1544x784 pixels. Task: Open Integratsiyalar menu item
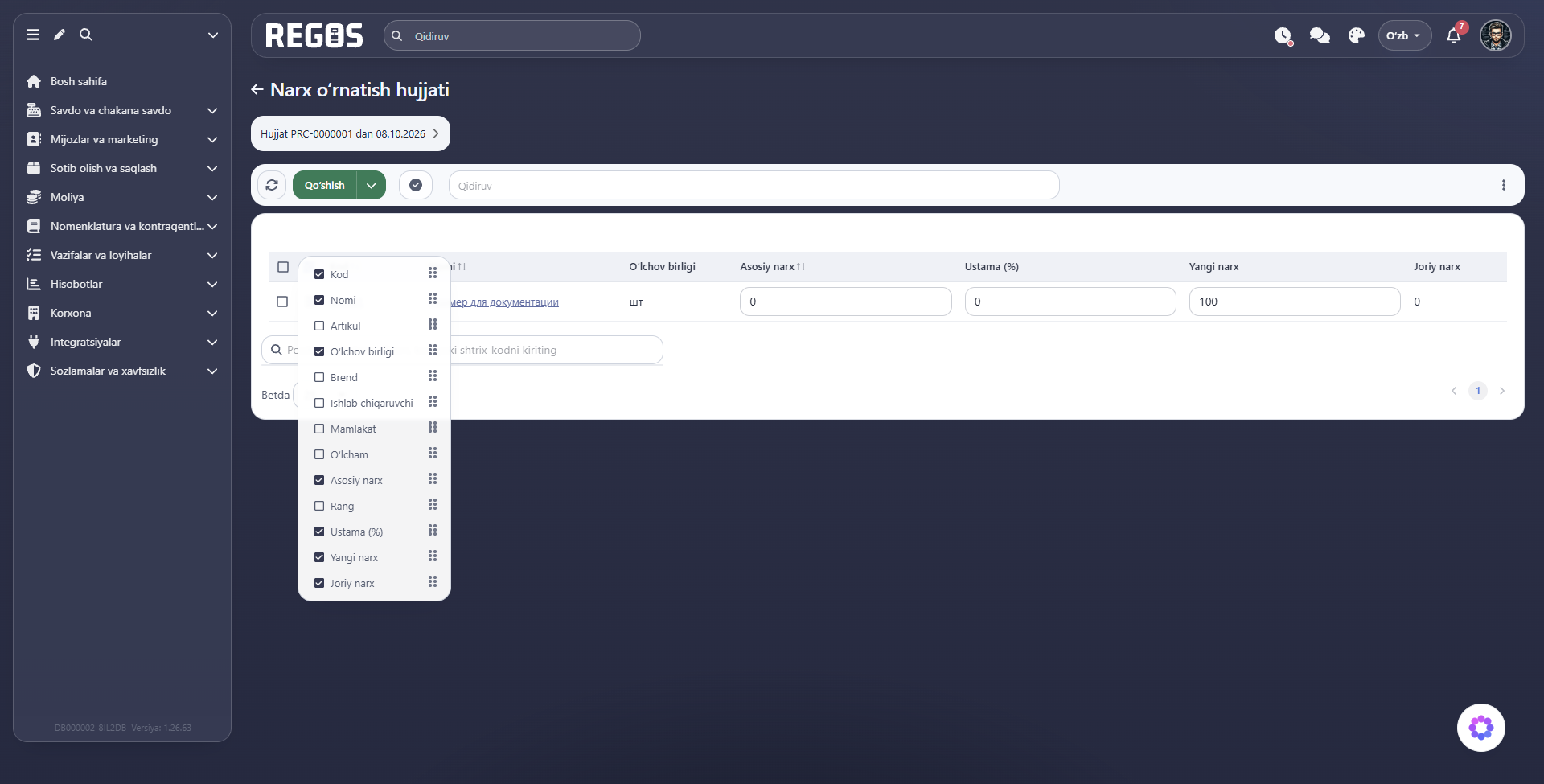click(122, 342)
